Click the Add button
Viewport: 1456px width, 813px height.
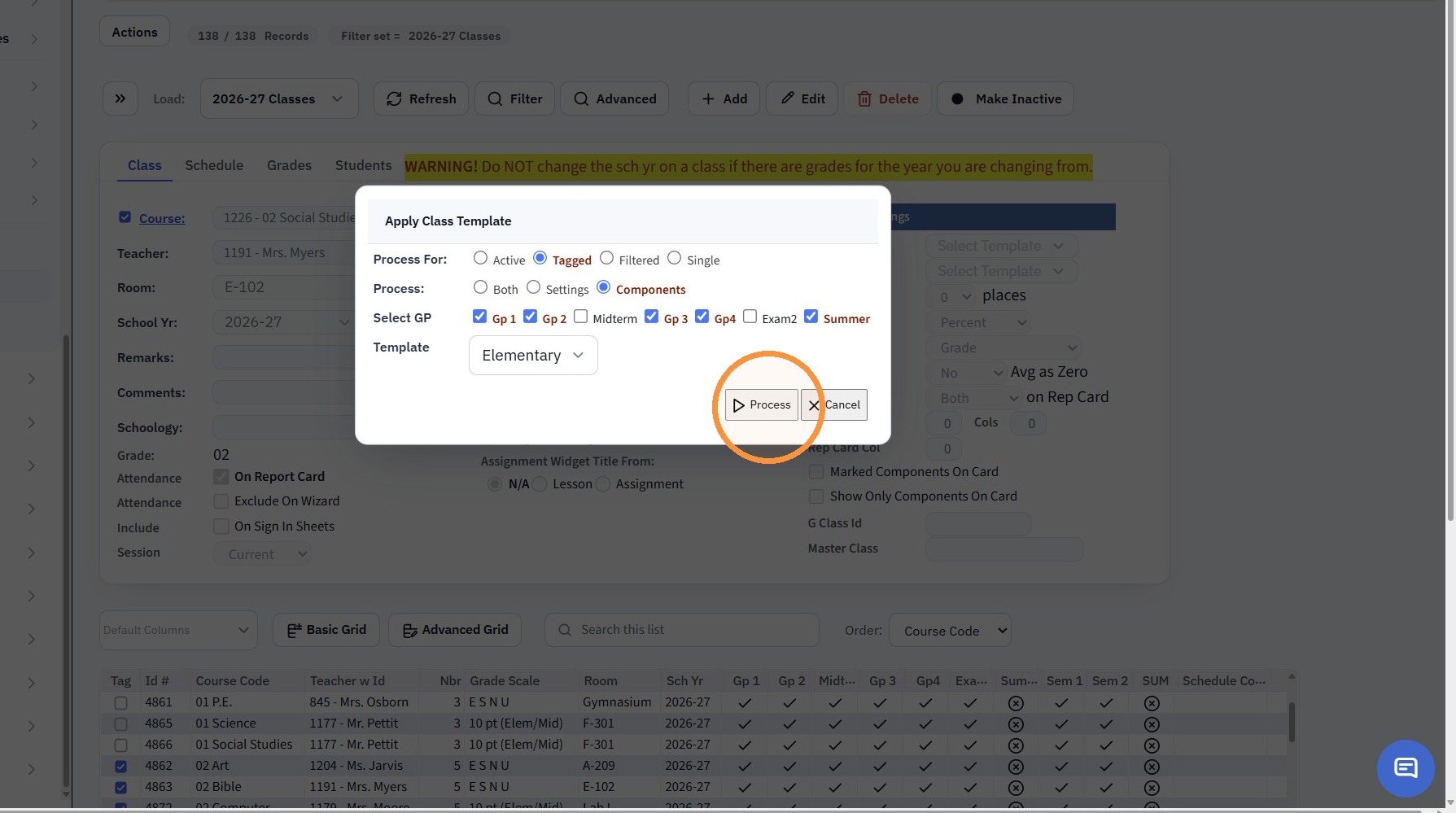724,98
